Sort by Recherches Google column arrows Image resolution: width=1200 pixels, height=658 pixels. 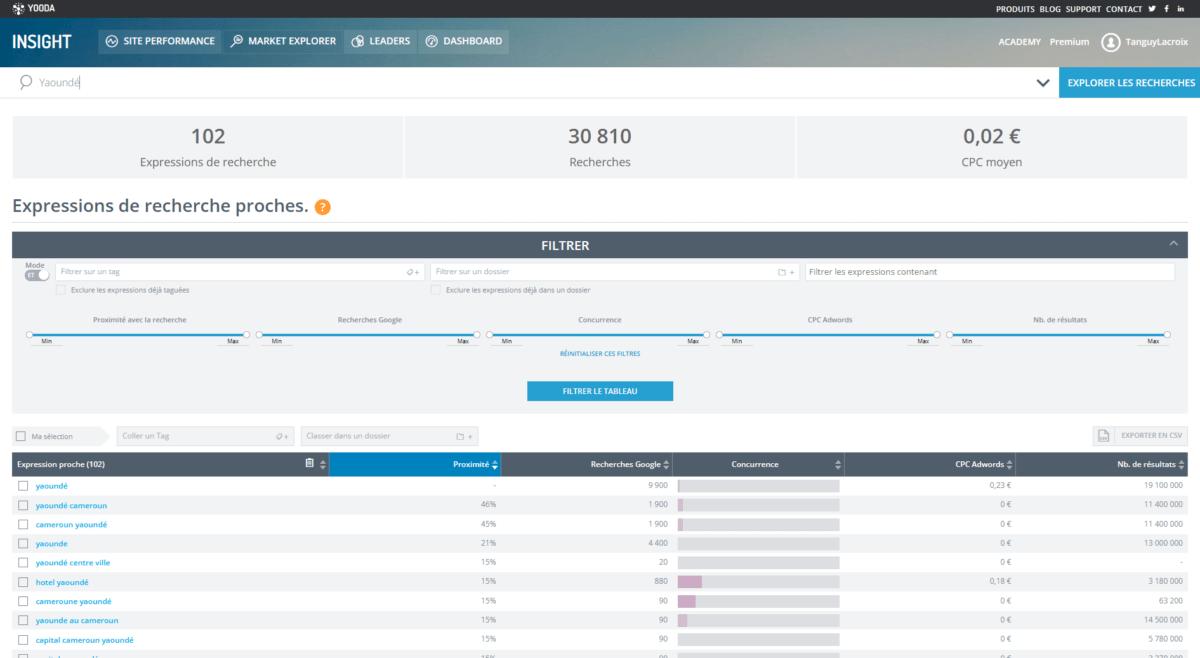pyautogui.click(x=667, y=465)
